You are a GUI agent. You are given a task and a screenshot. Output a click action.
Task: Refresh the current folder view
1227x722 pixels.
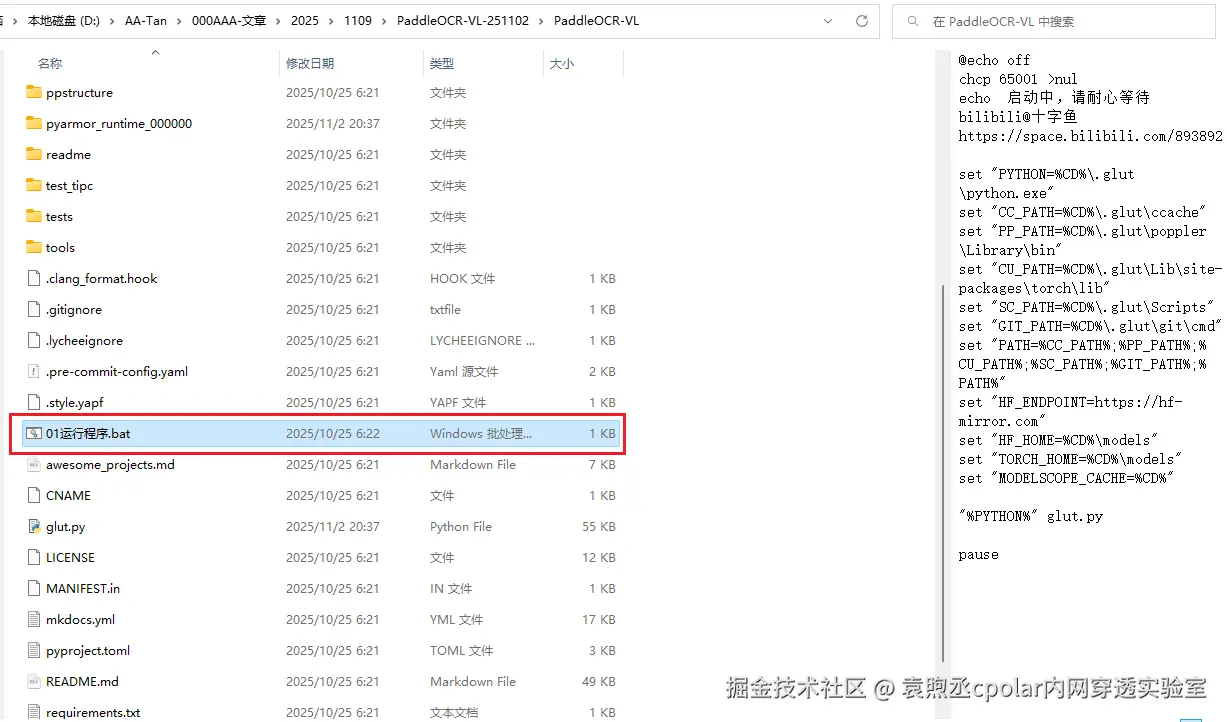(862, 21)
